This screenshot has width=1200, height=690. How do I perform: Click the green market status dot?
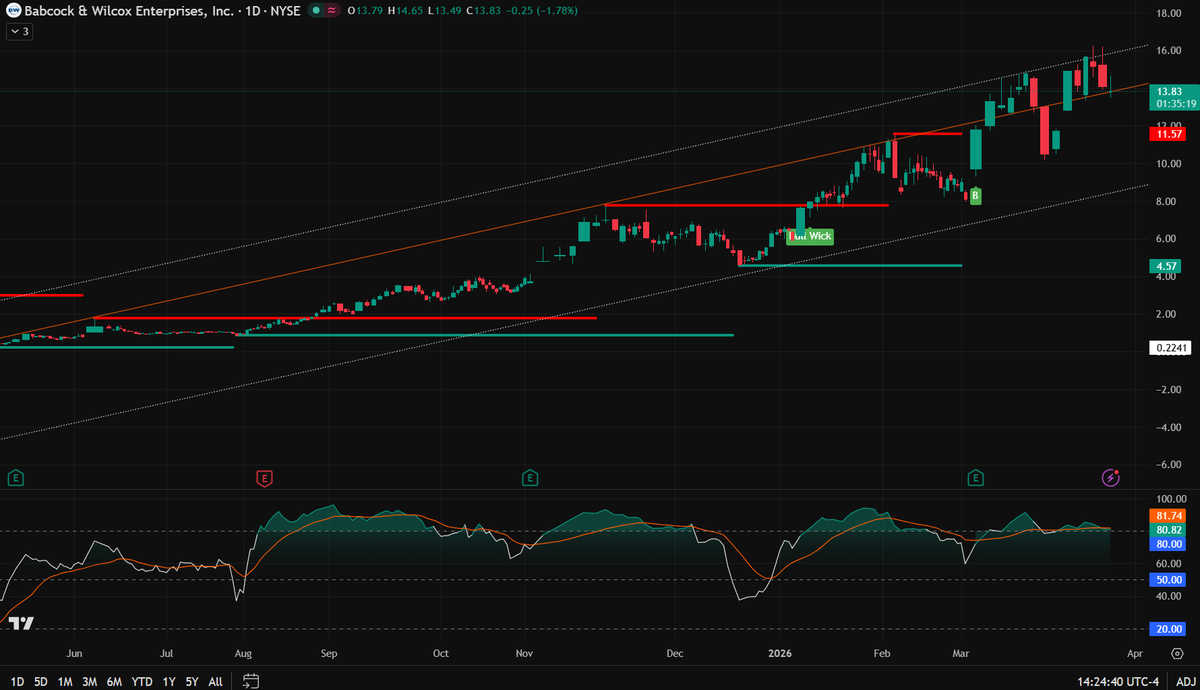pos(316,10)
